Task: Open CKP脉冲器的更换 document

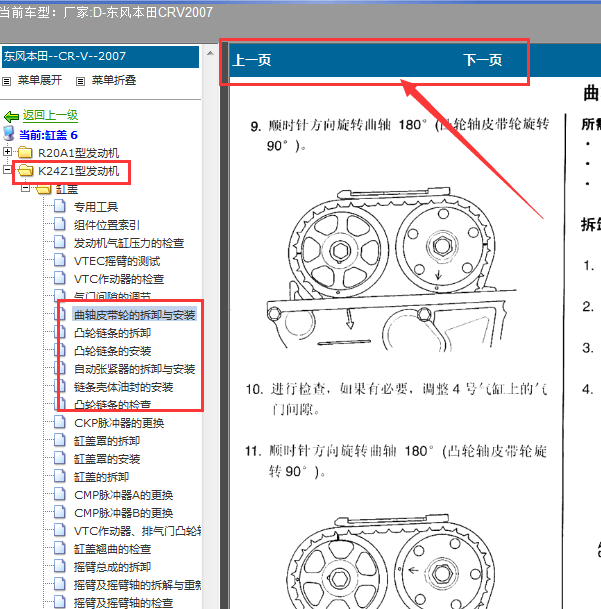Action: 119,423
